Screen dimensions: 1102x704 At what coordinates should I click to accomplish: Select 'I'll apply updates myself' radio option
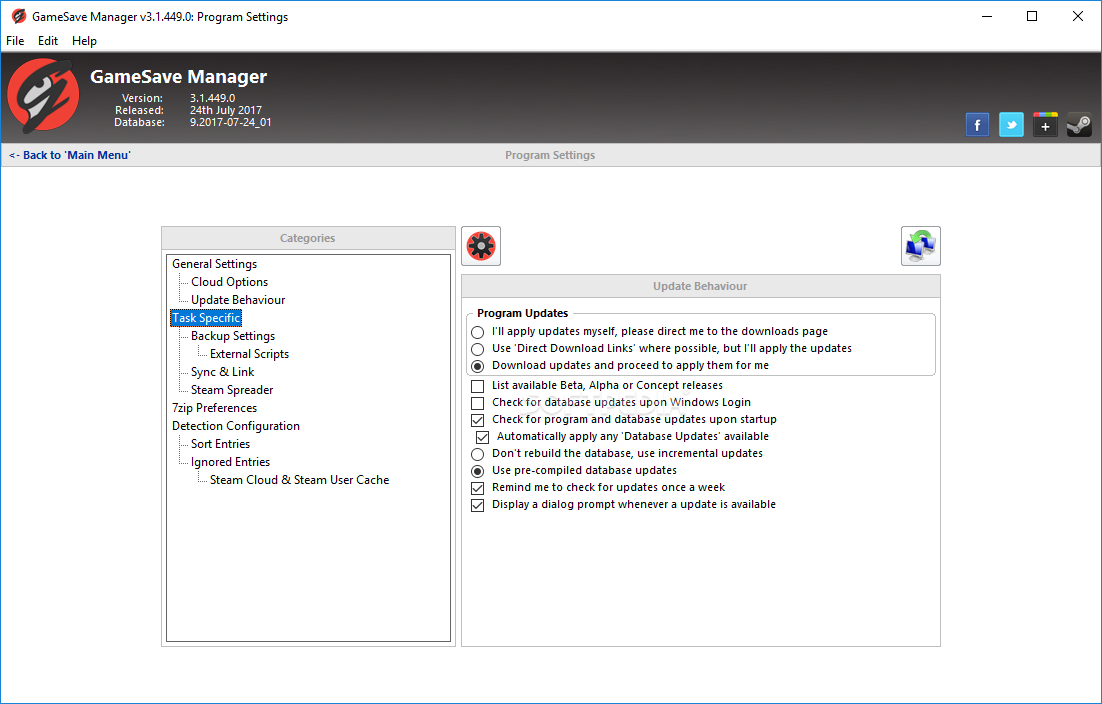[478, 332]
